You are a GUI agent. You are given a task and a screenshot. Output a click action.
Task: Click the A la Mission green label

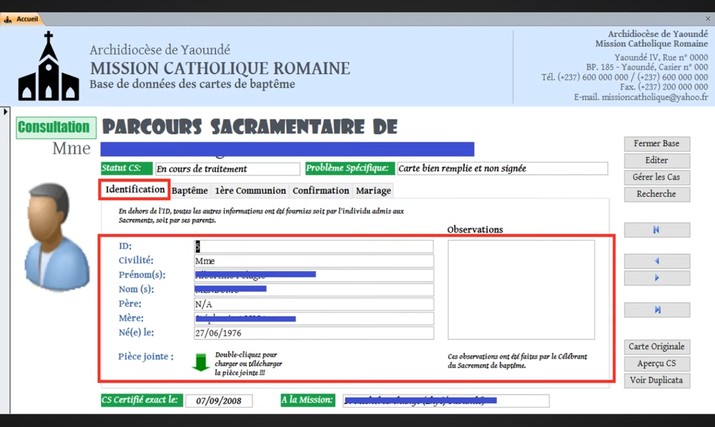tap(308, 400)
